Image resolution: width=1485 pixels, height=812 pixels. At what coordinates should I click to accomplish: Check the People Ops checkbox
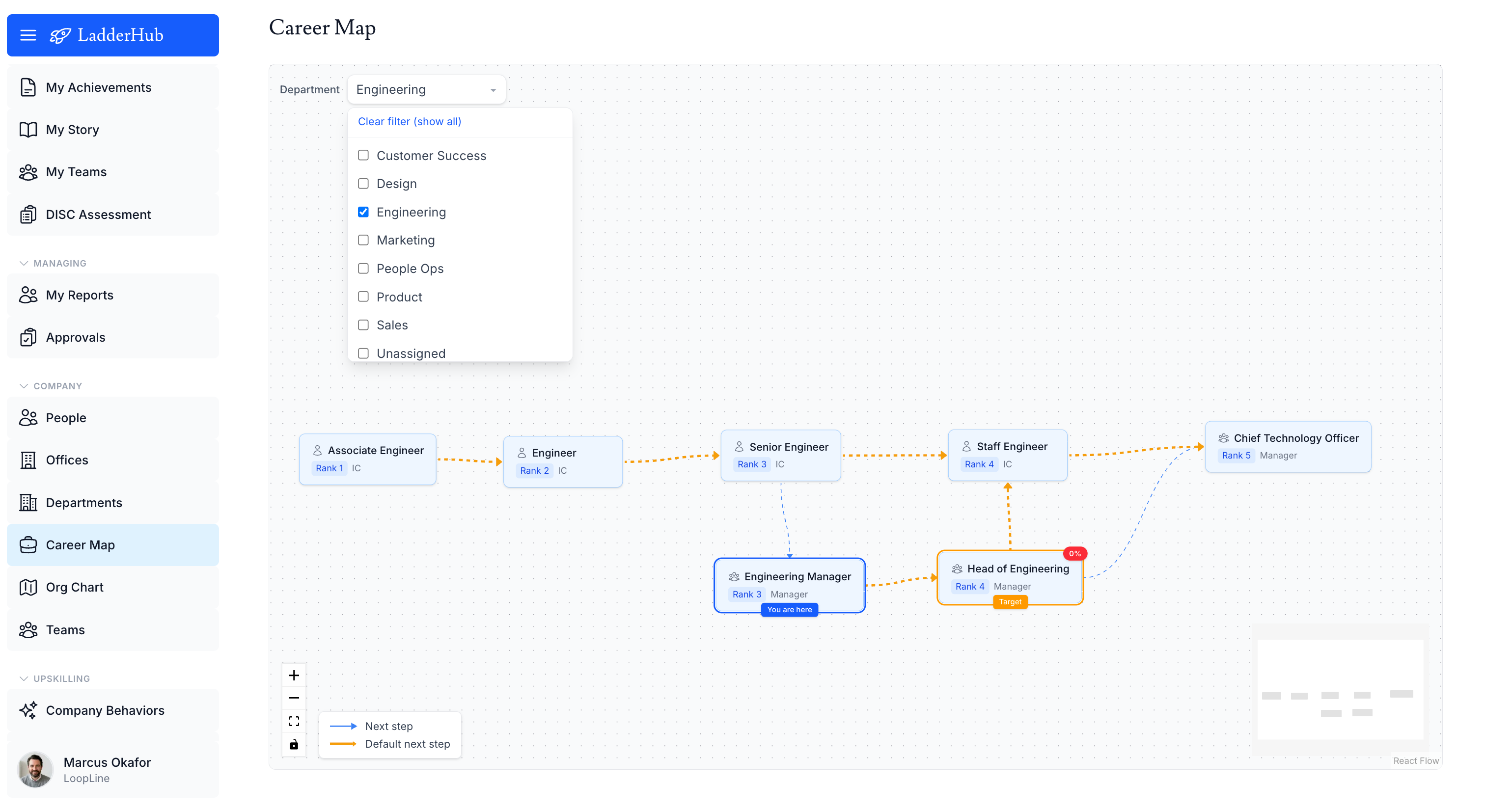tap(363, 268)
